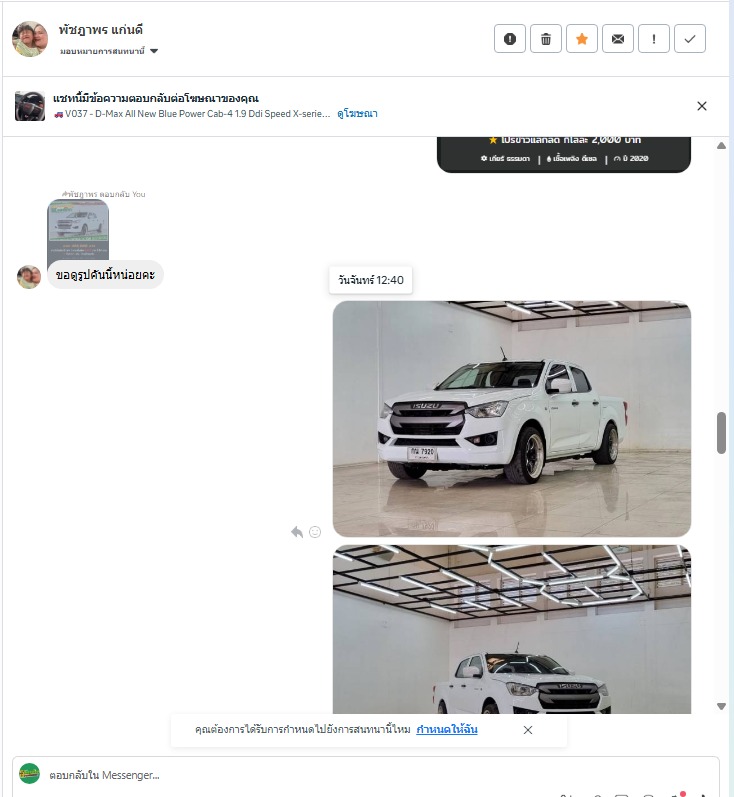Open the replied-to car image thumbnail
734x797 pixels.
point(78,230)
